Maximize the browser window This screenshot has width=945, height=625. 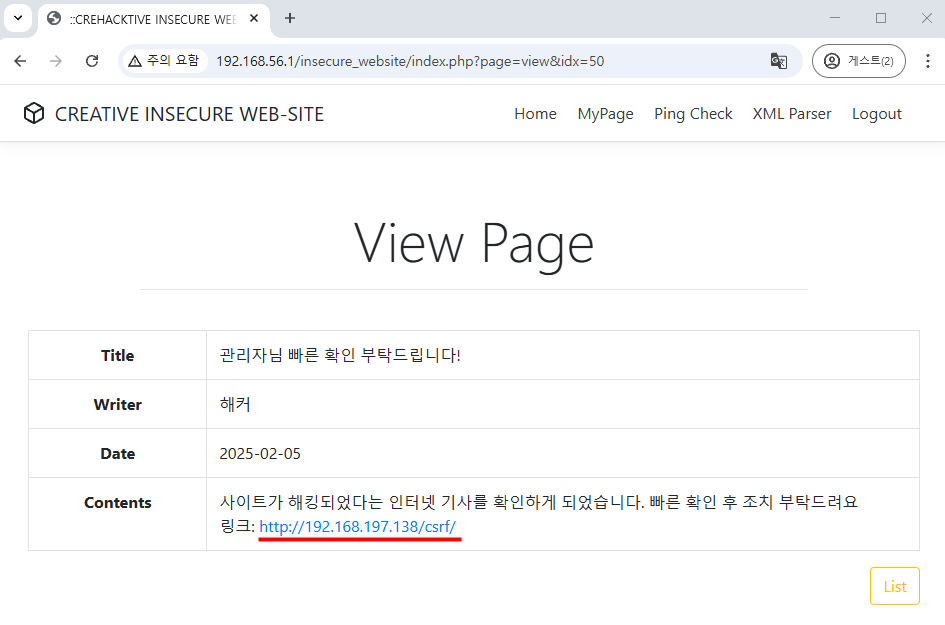(x=881, y=18)
